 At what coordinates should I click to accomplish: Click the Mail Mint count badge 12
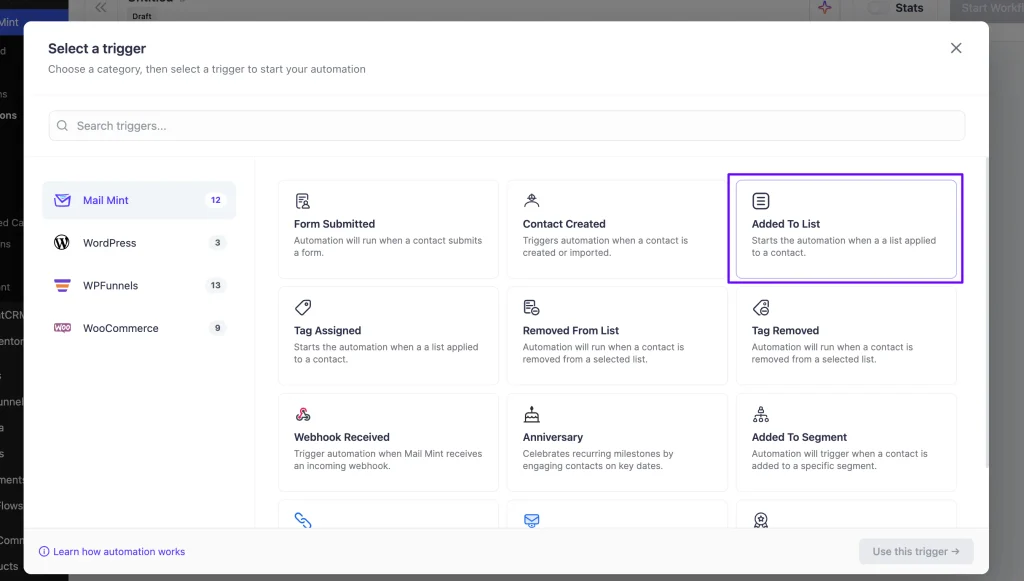[216, 200]
